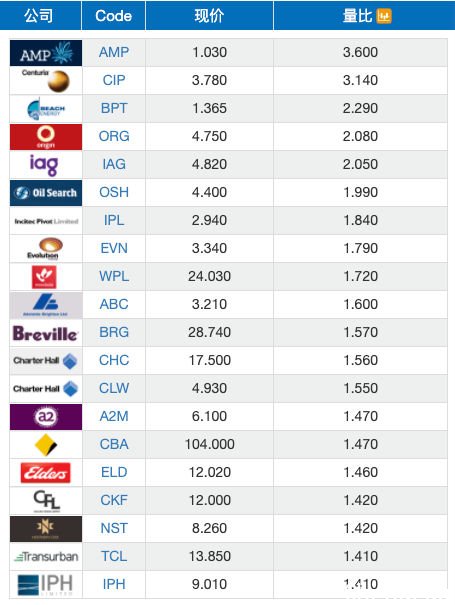
Task: Click the orange chart icon beside 量比
Action: 384,16
